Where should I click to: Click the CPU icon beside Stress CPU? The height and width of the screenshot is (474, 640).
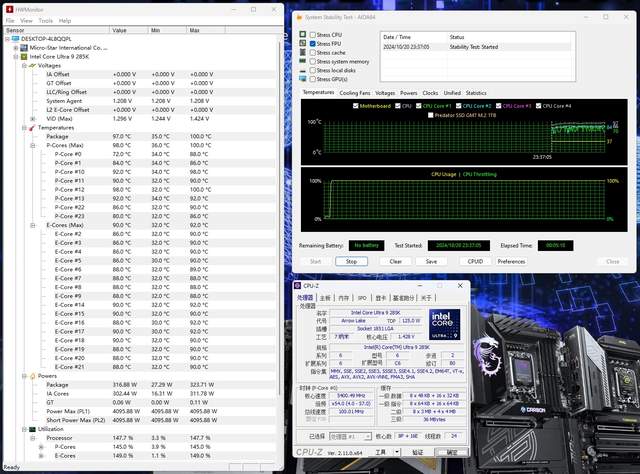point(302,34)
